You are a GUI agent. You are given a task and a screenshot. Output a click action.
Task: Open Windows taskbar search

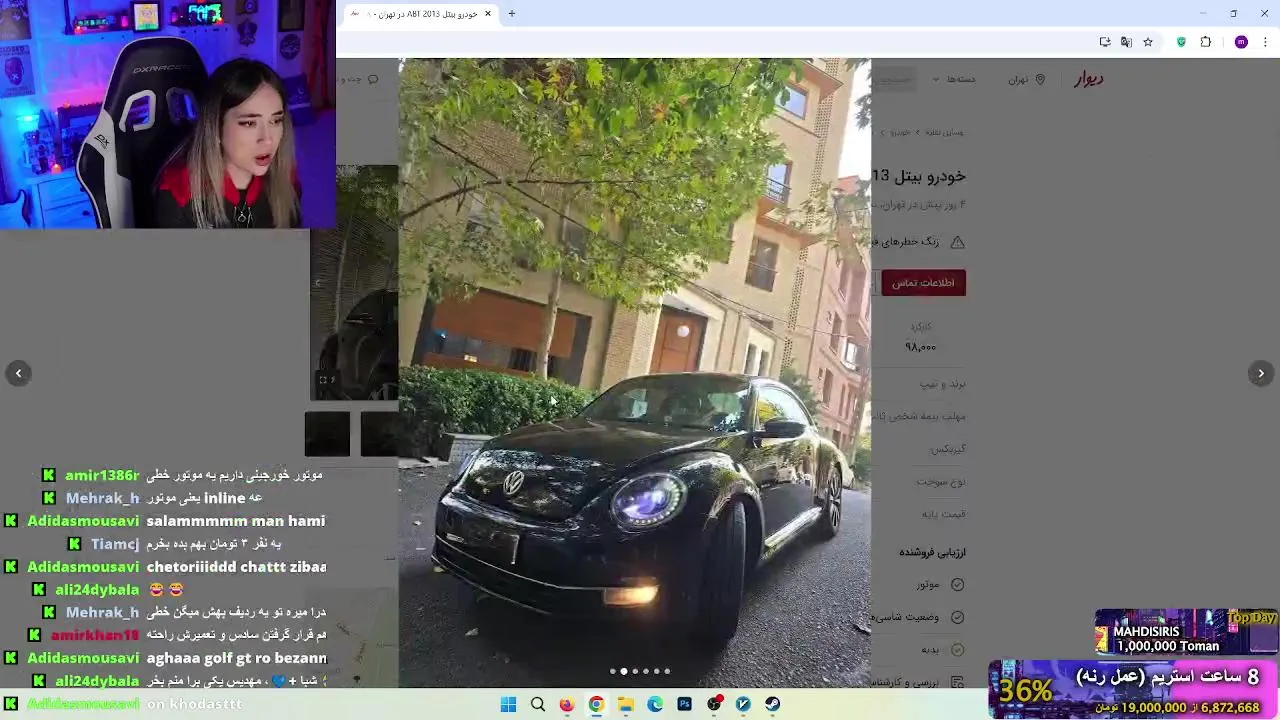pyautogui.click(x=538, y=704)
